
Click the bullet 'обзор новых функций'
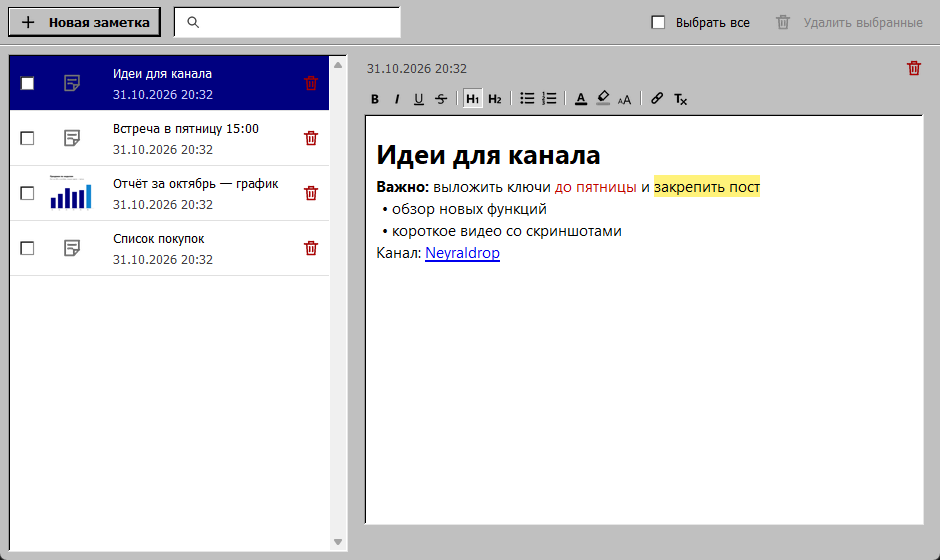469,209
